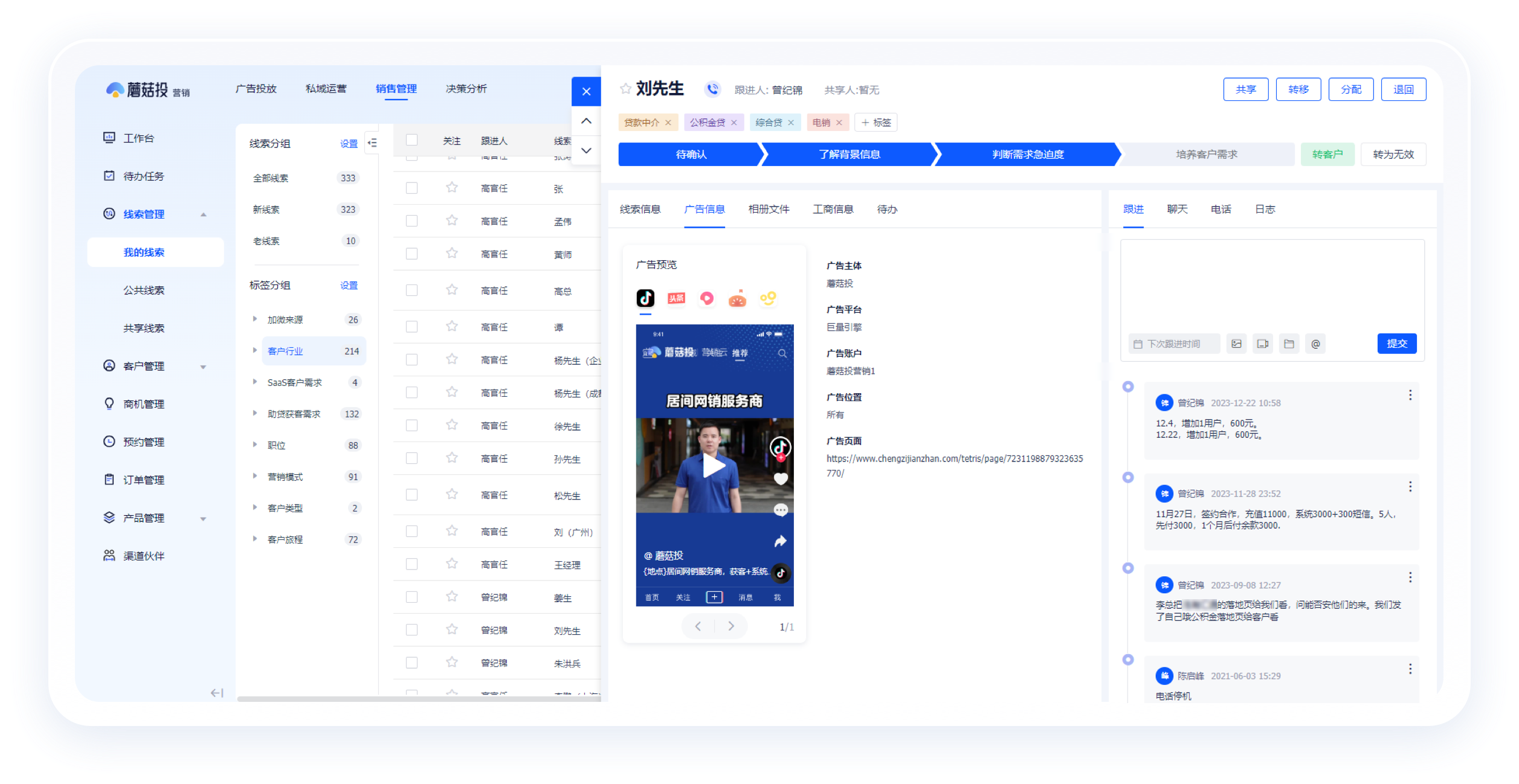The width and height of the screenshot is (1519, 784).
Task: Check the checkbox in the table header
Action: (x=412, y=140)
